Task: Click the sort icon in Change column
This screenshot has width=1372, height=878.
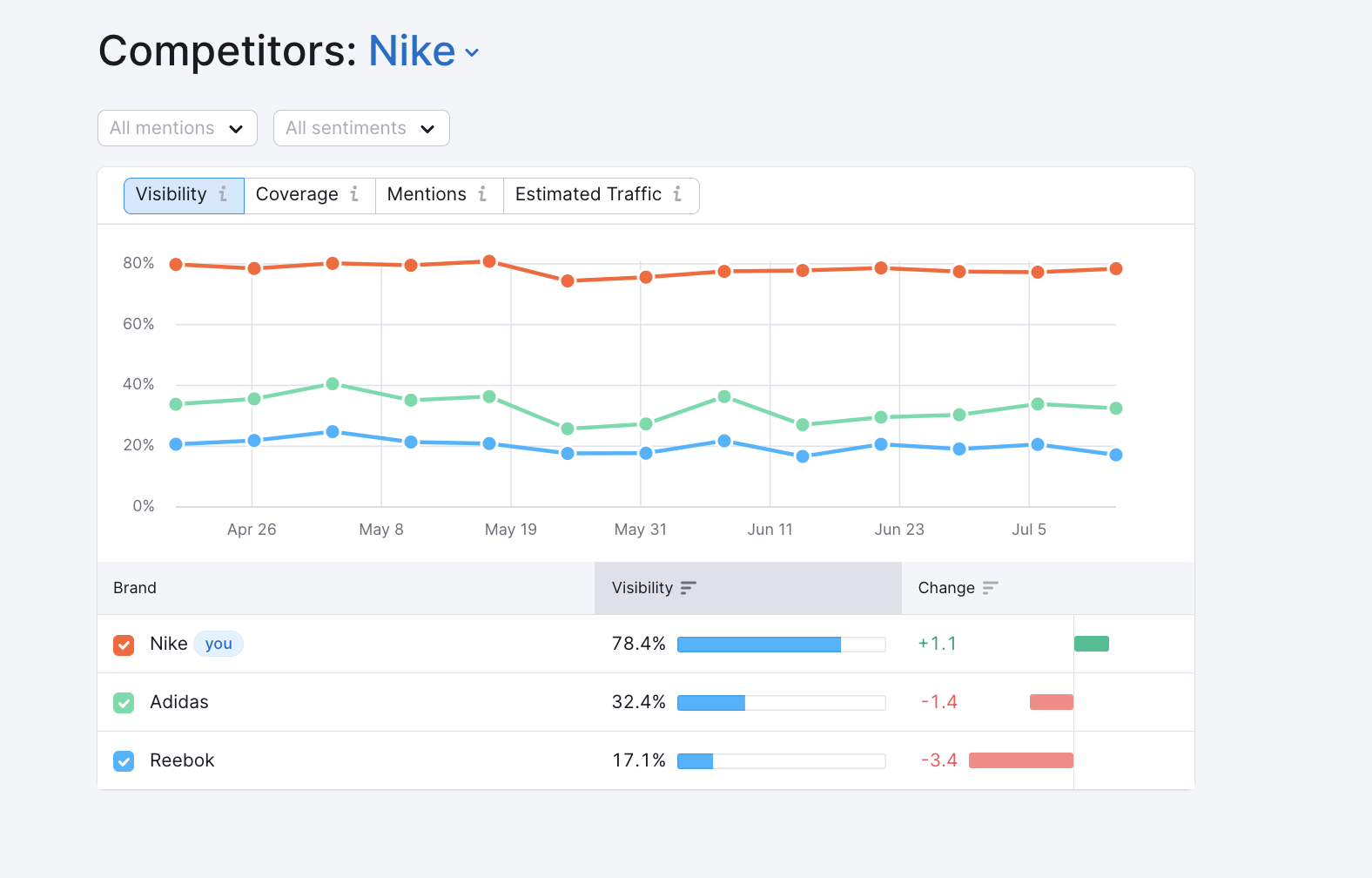Action: point(990,588)
